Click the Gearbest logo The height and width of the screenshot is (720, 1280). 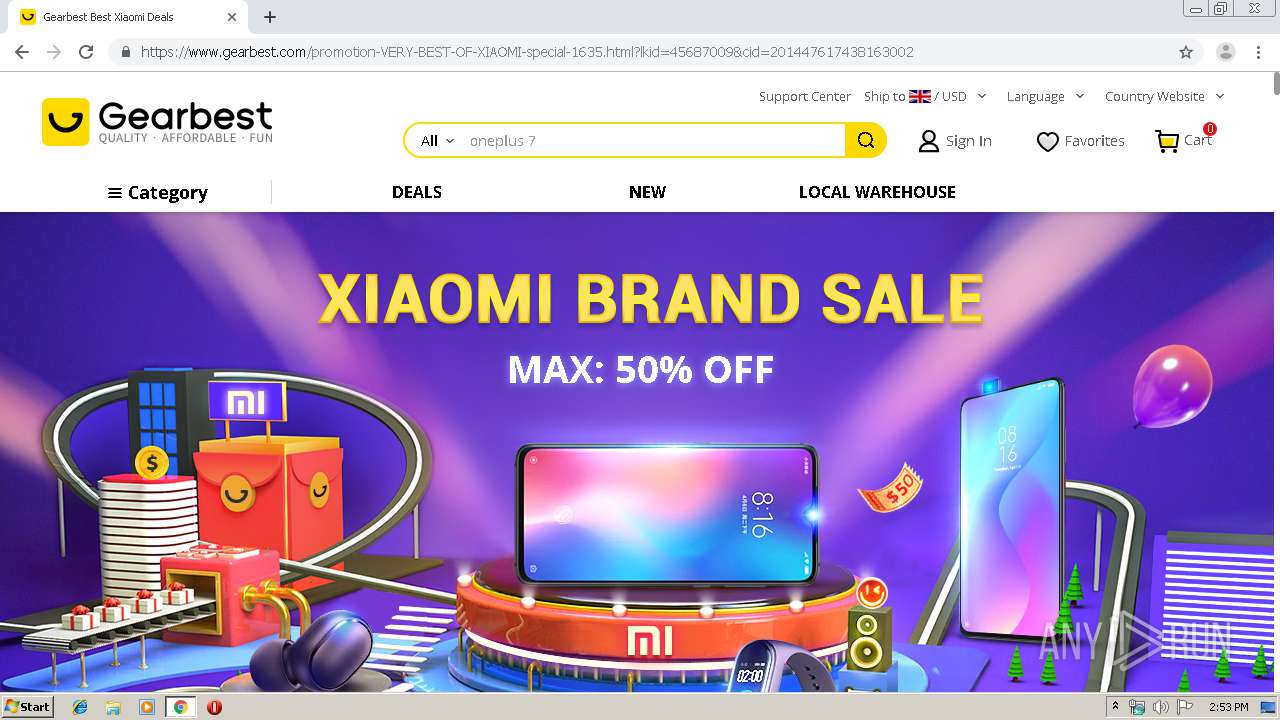pyautogui.click(x=157, y=122)
